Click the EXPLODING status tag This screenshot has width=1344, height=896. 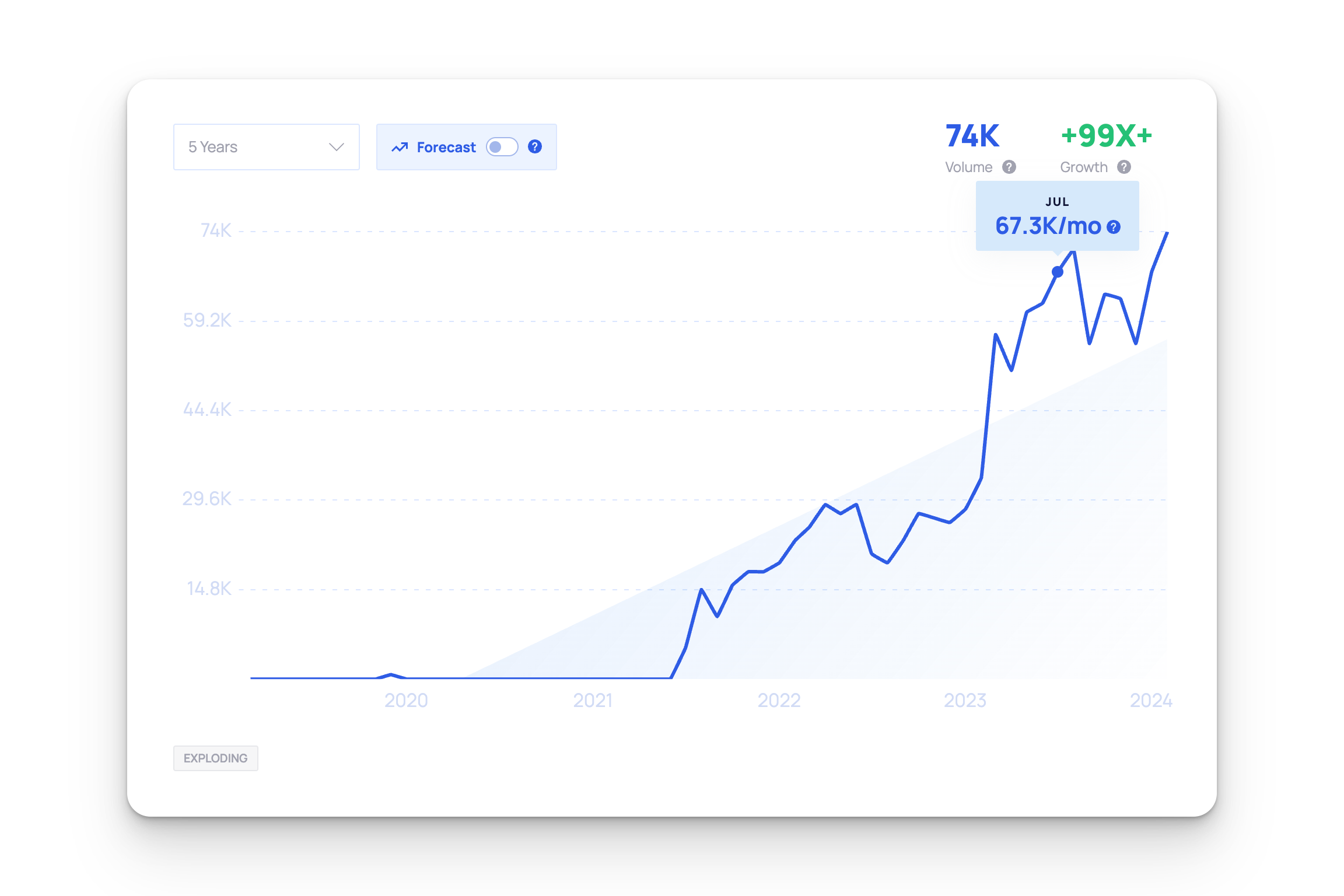click(x=215, y=758)
